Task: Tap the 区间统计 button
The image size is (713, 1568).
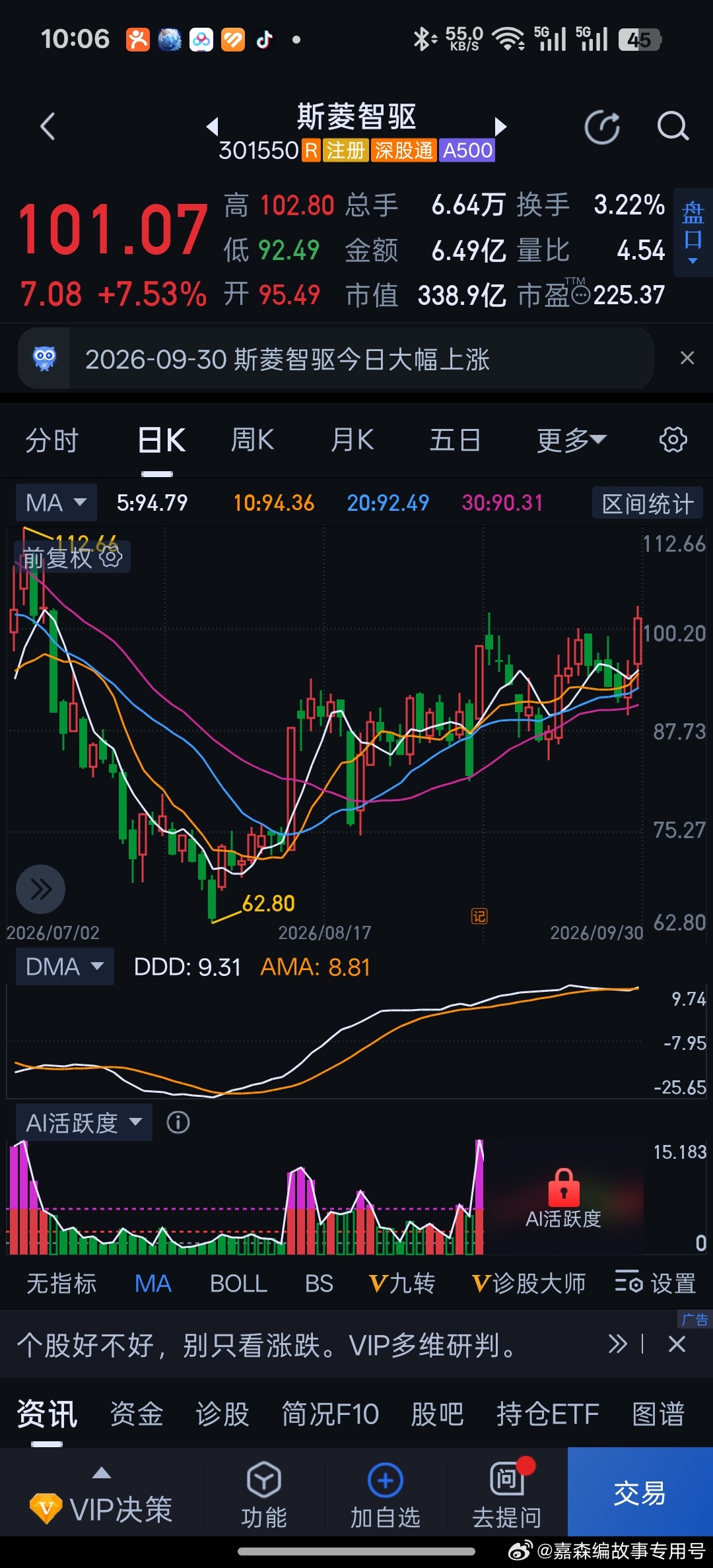Action: (648, 504)
